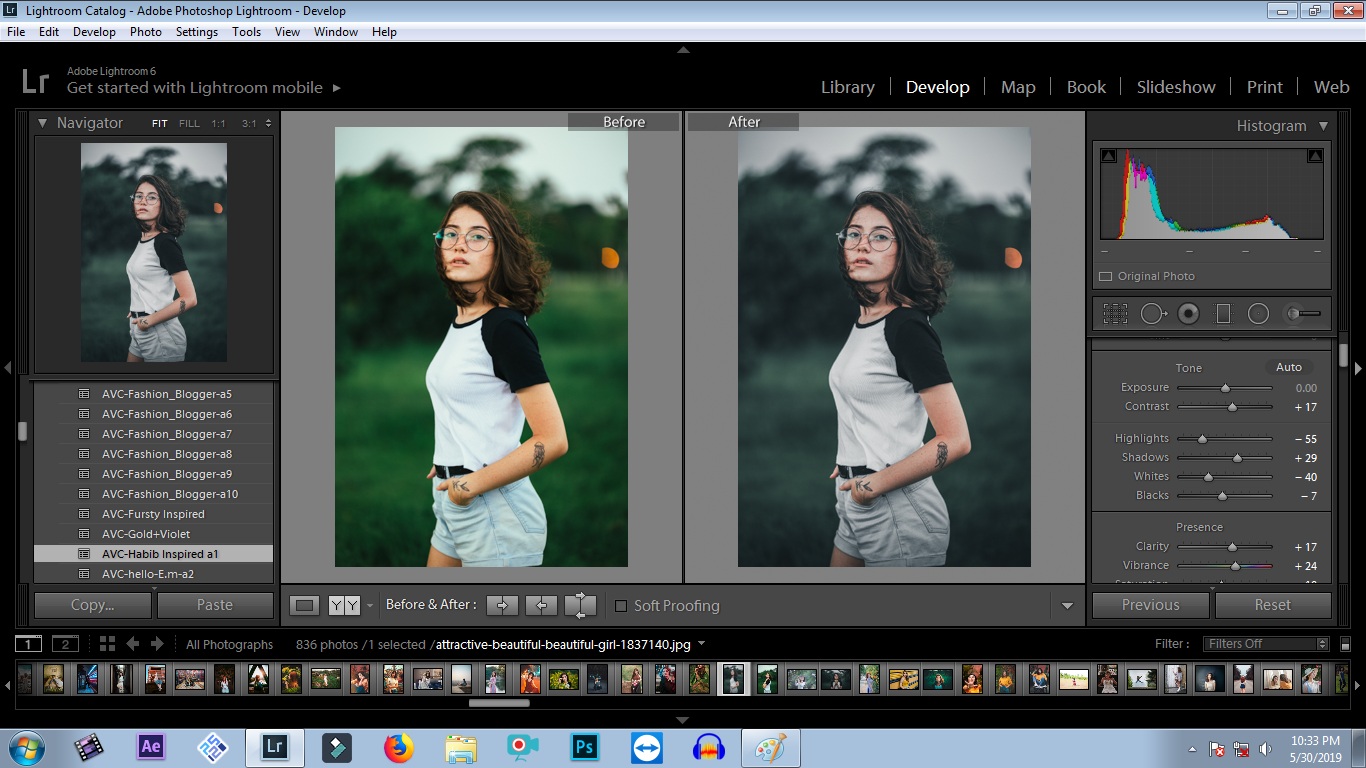1366x768 pixels.
Task: Open the File menu
Action: coord(16,32)
